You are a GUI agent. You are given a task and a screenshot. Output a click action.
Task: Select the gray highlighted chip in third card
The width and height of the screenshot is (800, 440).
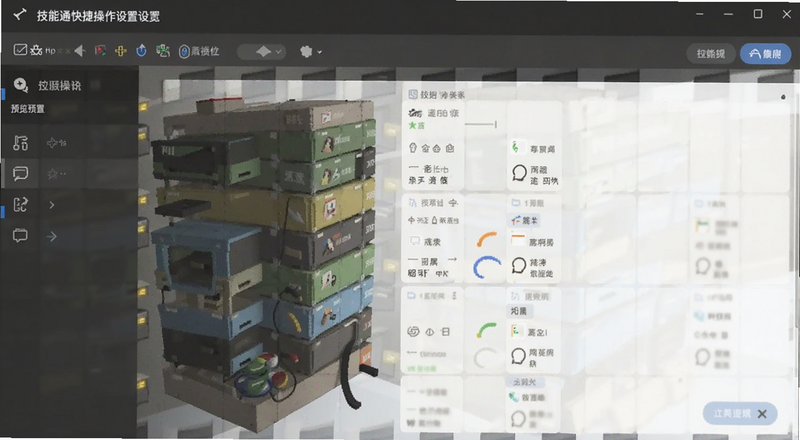519,311
